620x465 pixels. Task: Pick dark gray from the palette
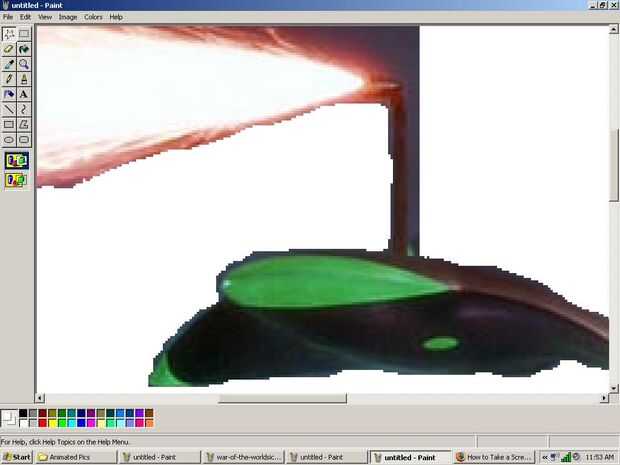[x=33, y=413]
